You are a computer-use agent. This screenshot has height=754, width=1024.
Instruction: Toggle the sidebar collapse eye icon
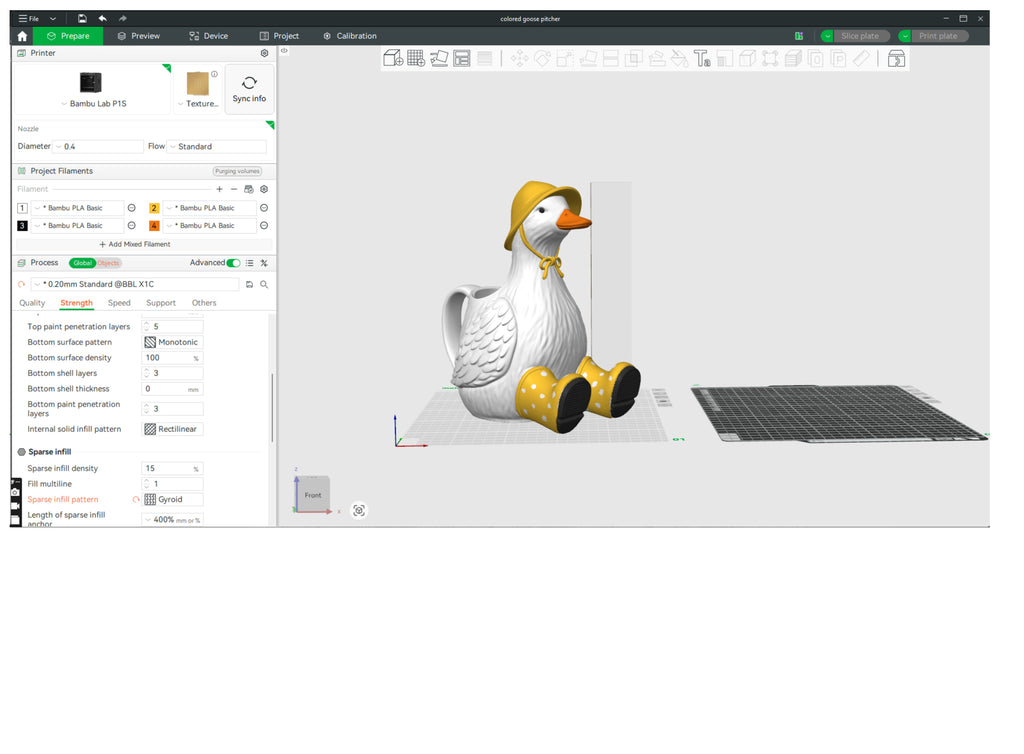tap(284, 50)
